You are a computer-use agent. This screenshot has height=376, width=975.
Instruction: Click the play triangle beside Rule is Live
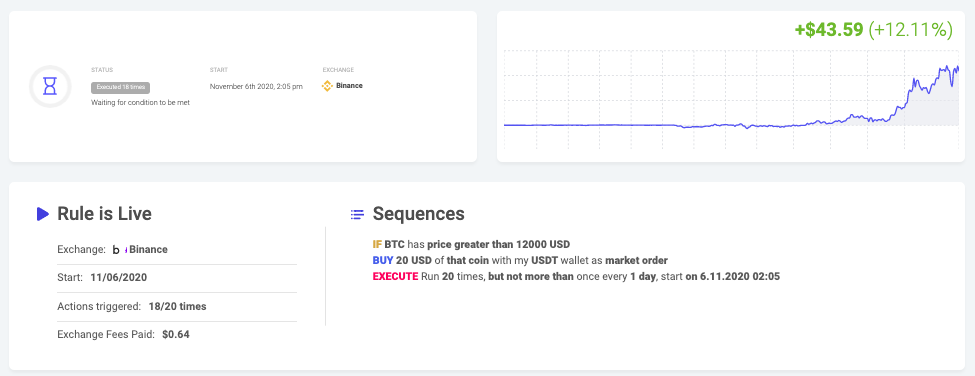click(43, 214)
